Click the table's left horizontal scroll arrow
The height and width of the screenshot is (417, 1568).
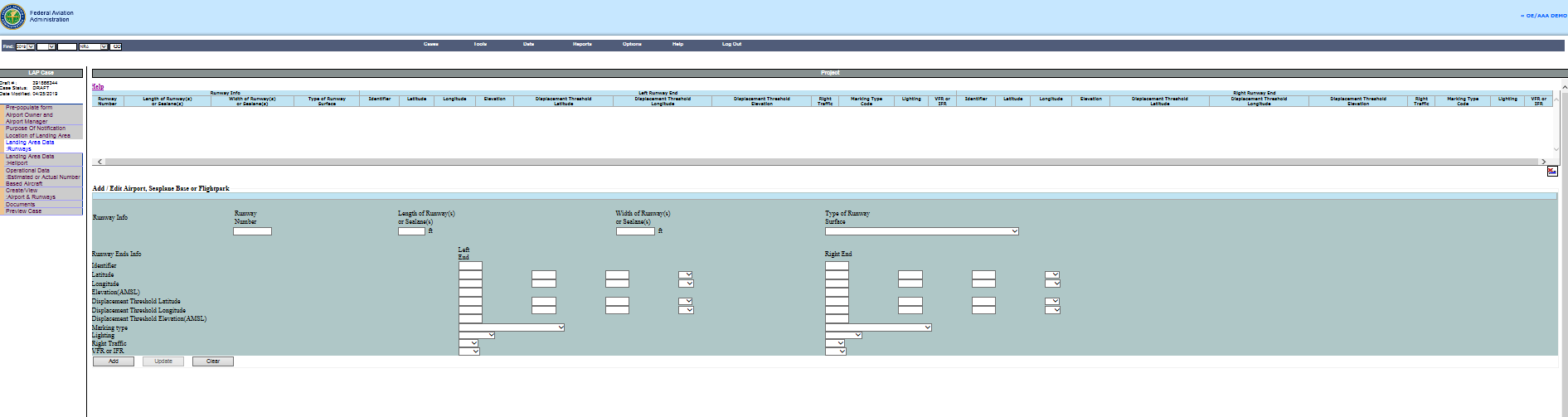point(100,162)
